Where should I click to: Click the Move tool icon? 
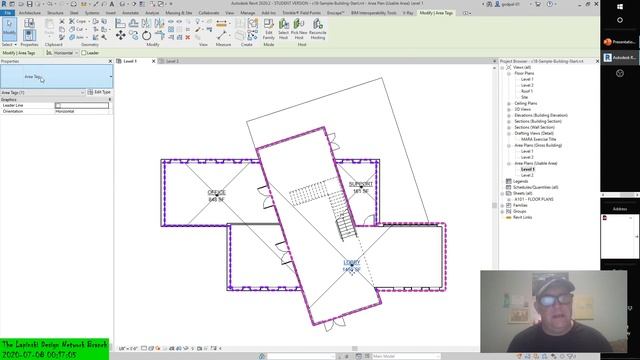[x=120, y=36]
